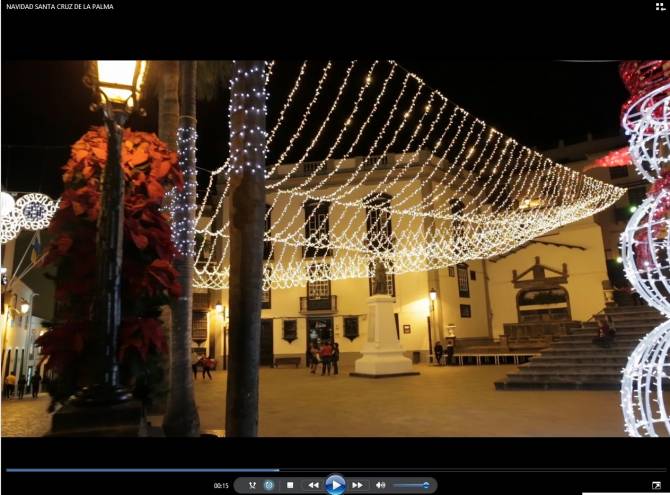Viewport: 670px width, 495px height.
Task: Switch to Library using top-right icon
Action: coord(660,6)
